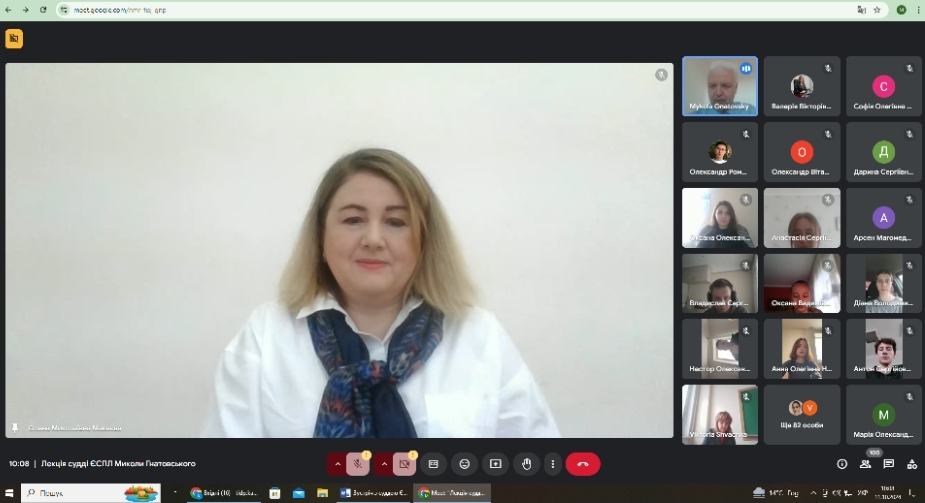
Task: Open more options three-dot menu in call bar
Action: (552, 464)
